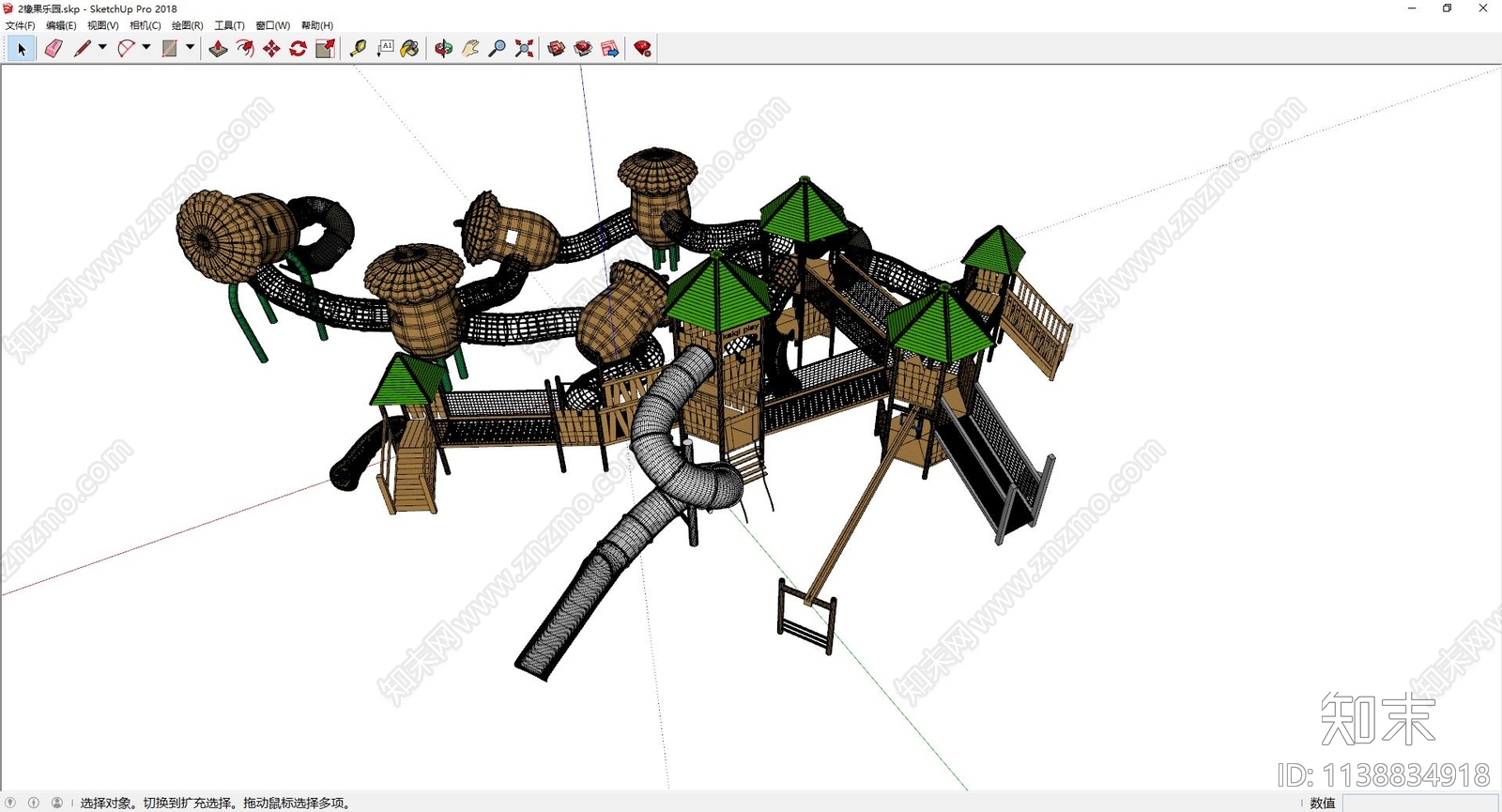1502x812 pixels.
Task: Select the Scale tool
Action: [325, 49]
